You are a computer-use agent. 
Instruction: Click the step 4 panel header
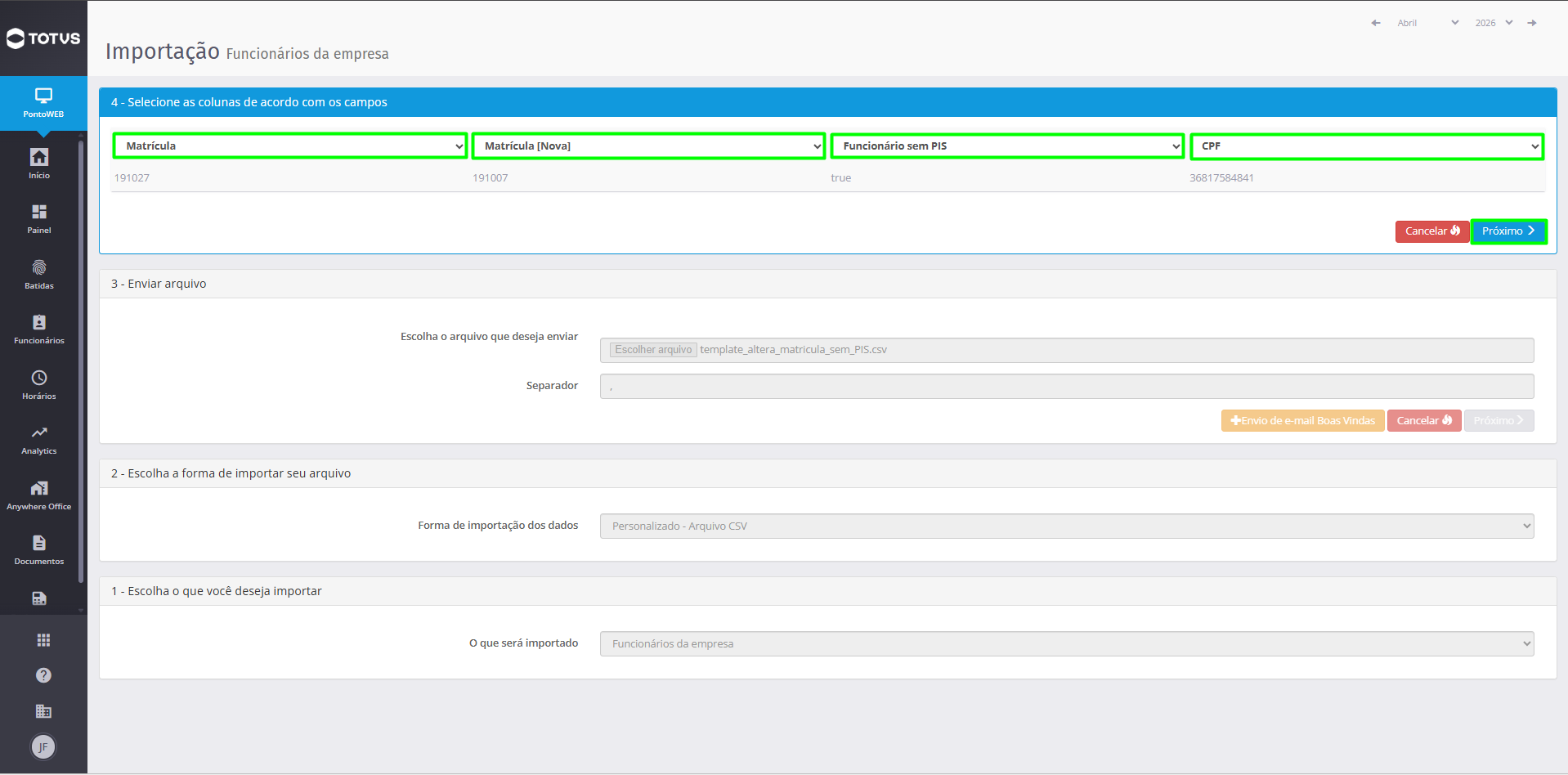pos(827,102)
